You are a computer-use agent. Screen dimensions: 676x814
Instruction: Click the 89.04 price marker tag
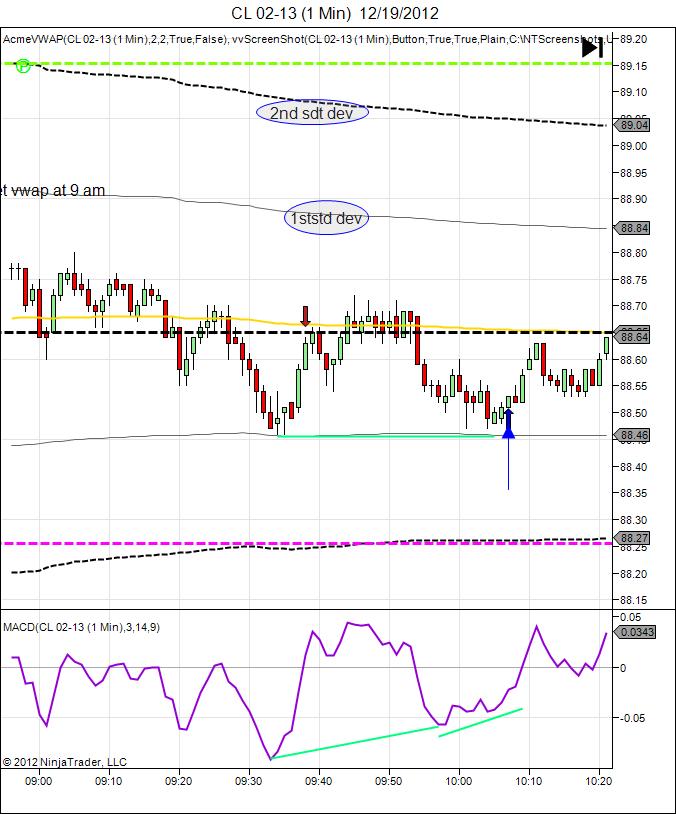coord(632,125)
